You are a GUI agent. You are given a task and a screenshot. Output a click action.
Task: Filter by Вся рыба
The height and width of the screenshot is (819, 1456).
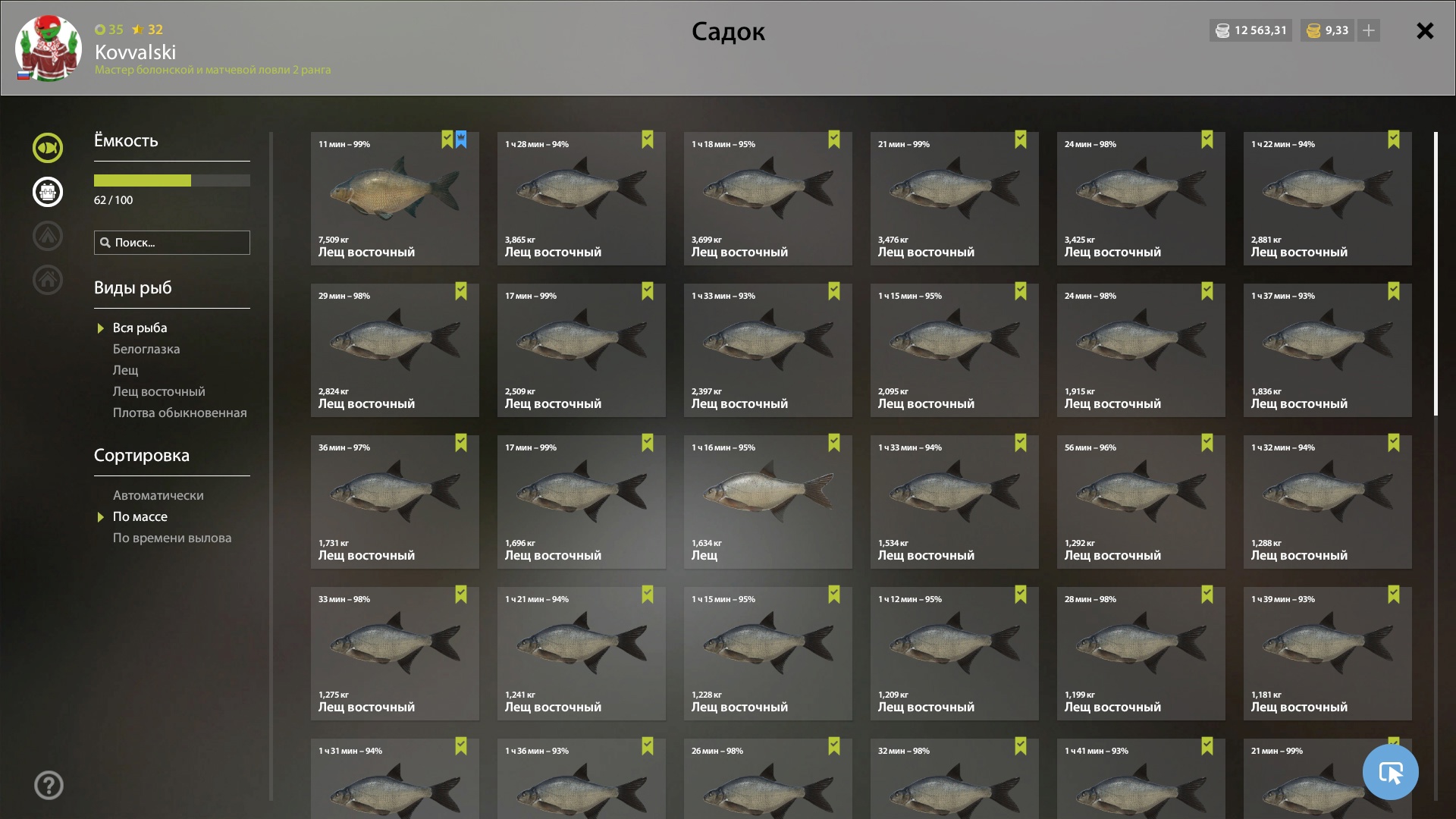(x=140, y=328)
